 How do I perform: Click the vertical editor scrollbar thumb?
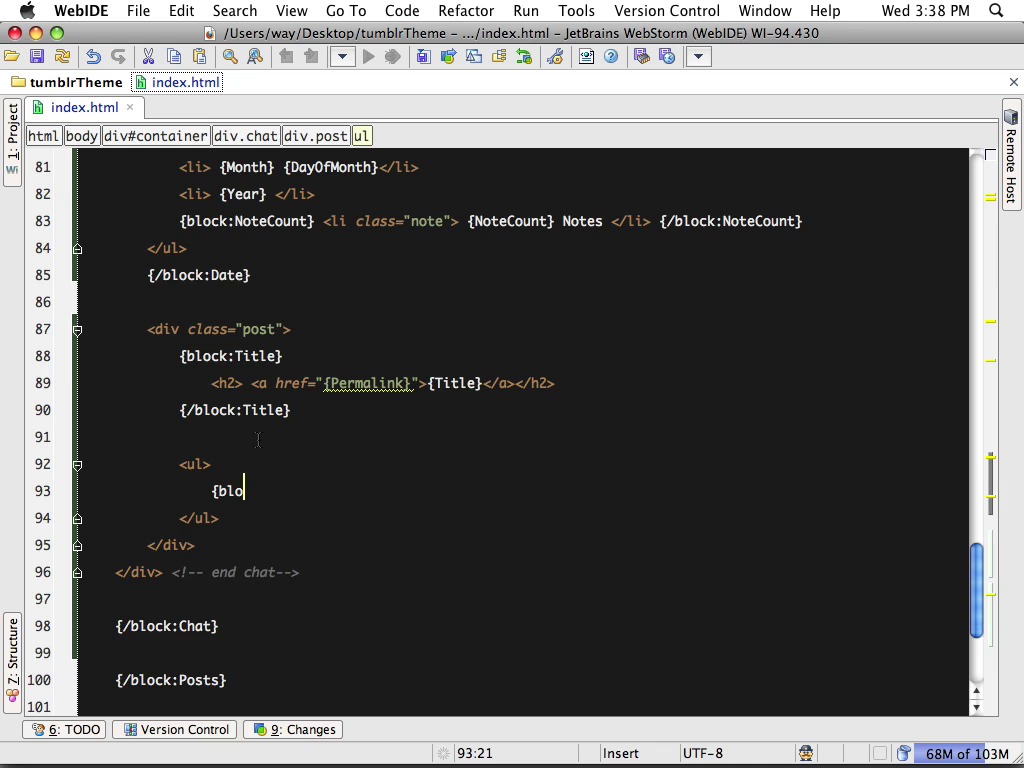click(x=977, y=589)
